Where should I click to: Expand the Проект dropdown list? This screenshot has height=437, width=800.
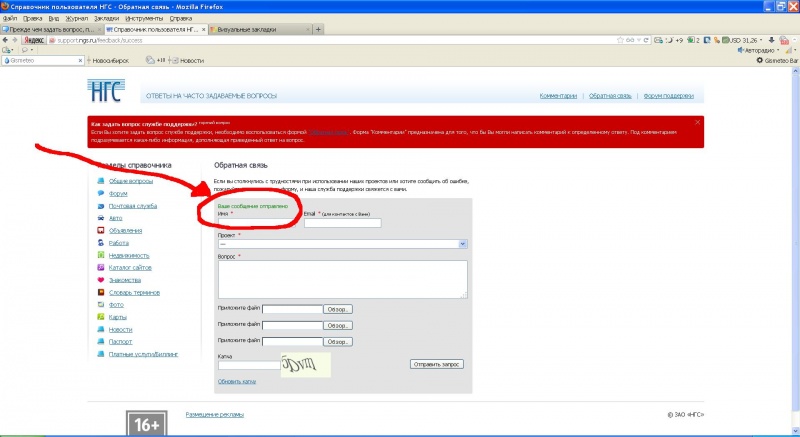point(463,243)
